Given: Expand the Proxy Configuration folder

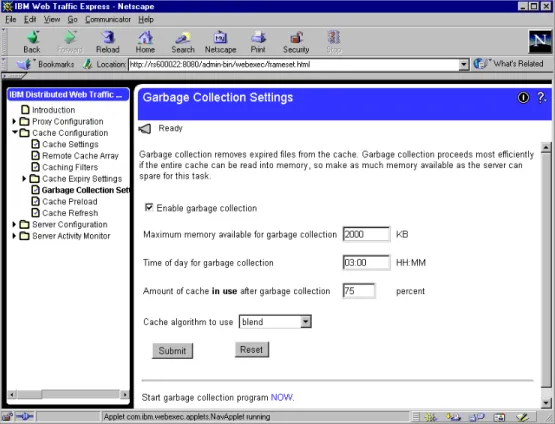Looking at the screenshot, I should click(x=14, y=121).
